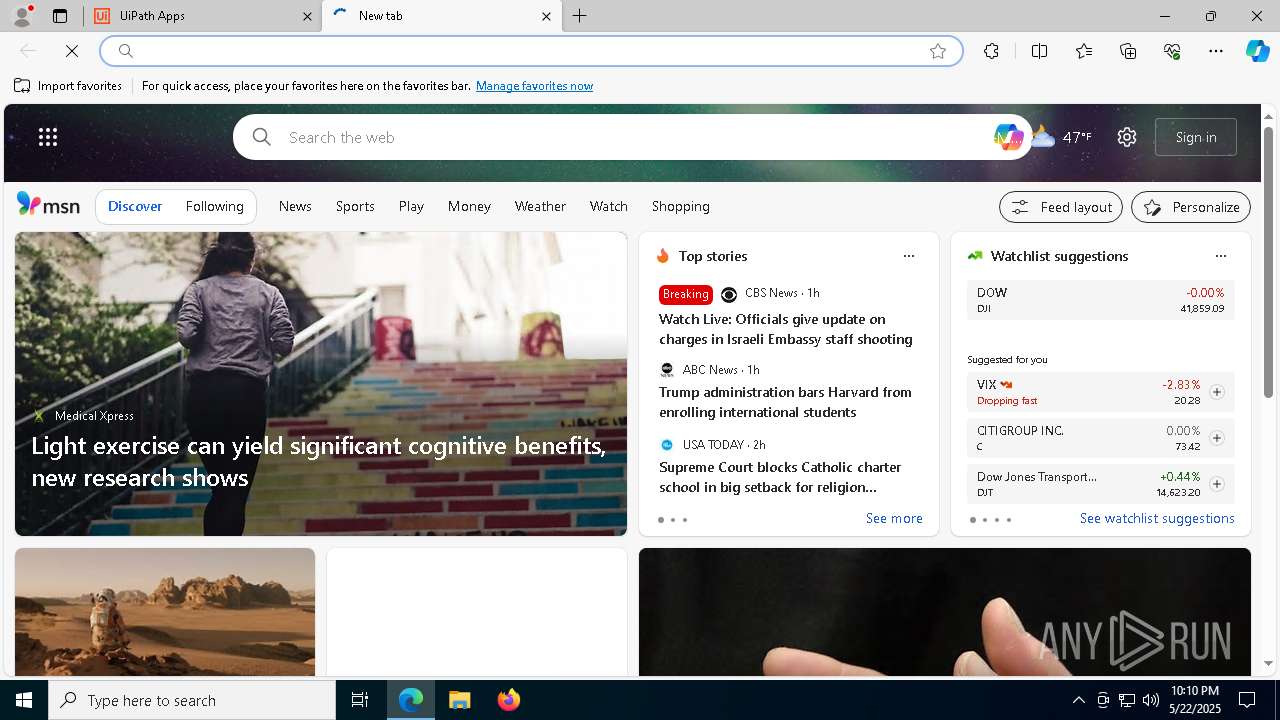The height and width of the screenshot is (720, 1280).
Task: Open the Sports section
Action: click(x=355, y=206)
